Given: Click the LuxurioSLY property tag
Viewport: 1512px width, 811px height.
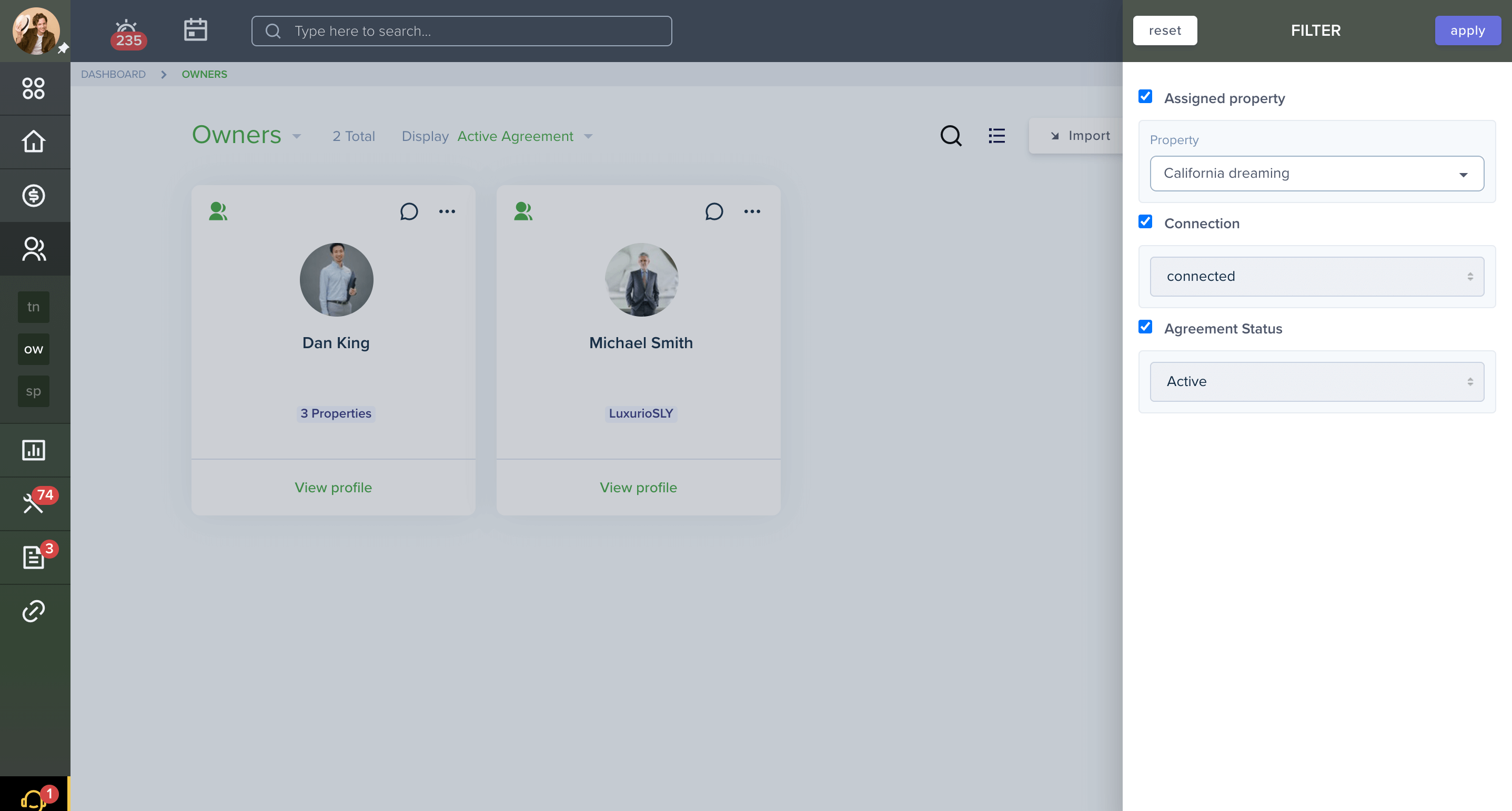Looking at the screenshot, I should (641, 414).
